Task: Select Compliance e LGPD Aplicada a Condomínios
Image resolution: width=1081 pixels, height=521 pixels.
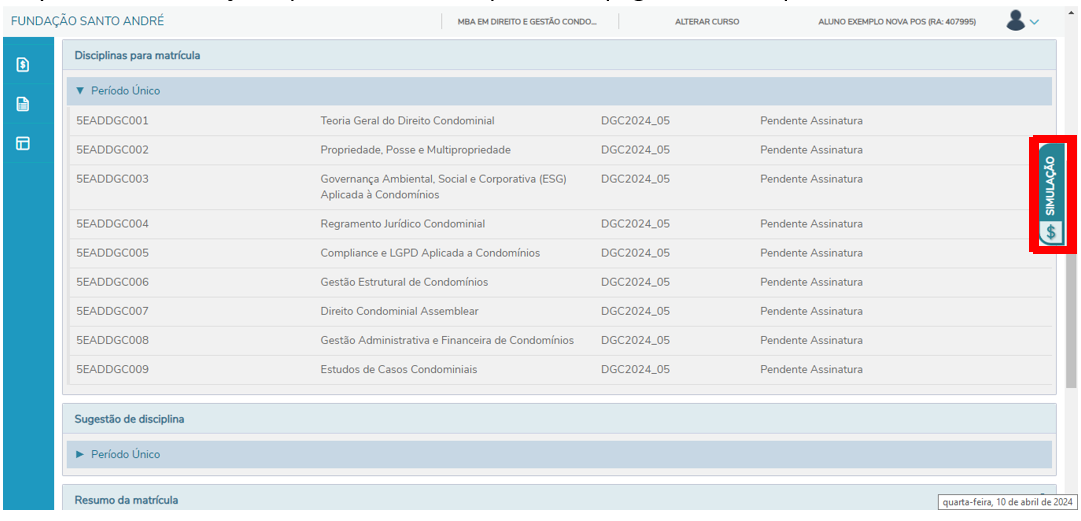Action: tap(430, 253)
